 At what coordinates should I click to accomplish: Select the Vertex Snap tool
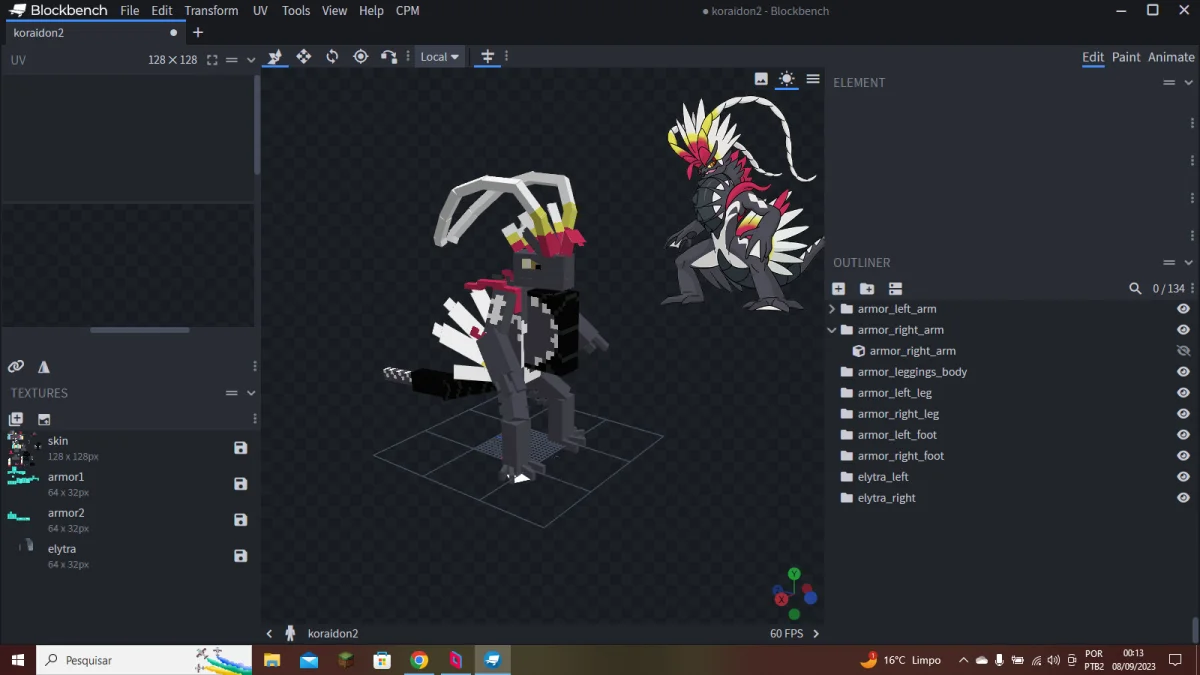[x=389, y=57]
